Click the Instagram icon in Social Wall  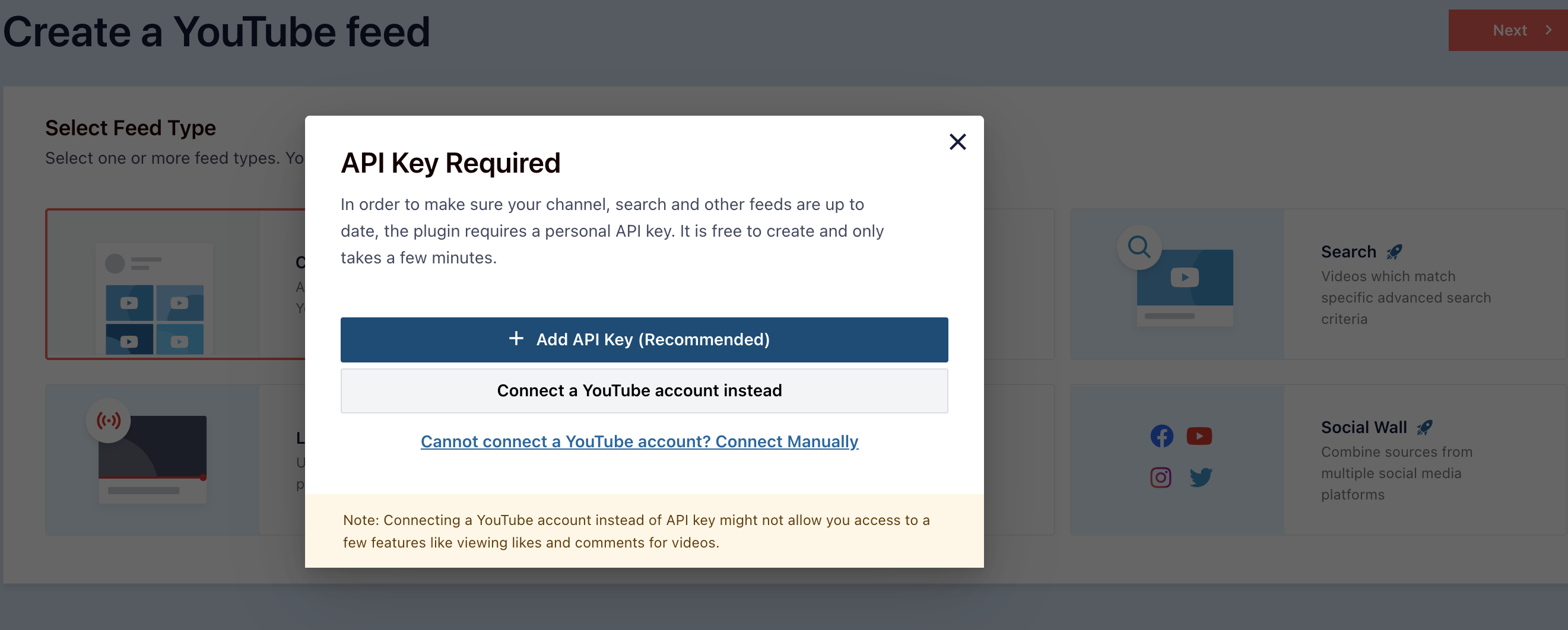(x=1161, y=477)
